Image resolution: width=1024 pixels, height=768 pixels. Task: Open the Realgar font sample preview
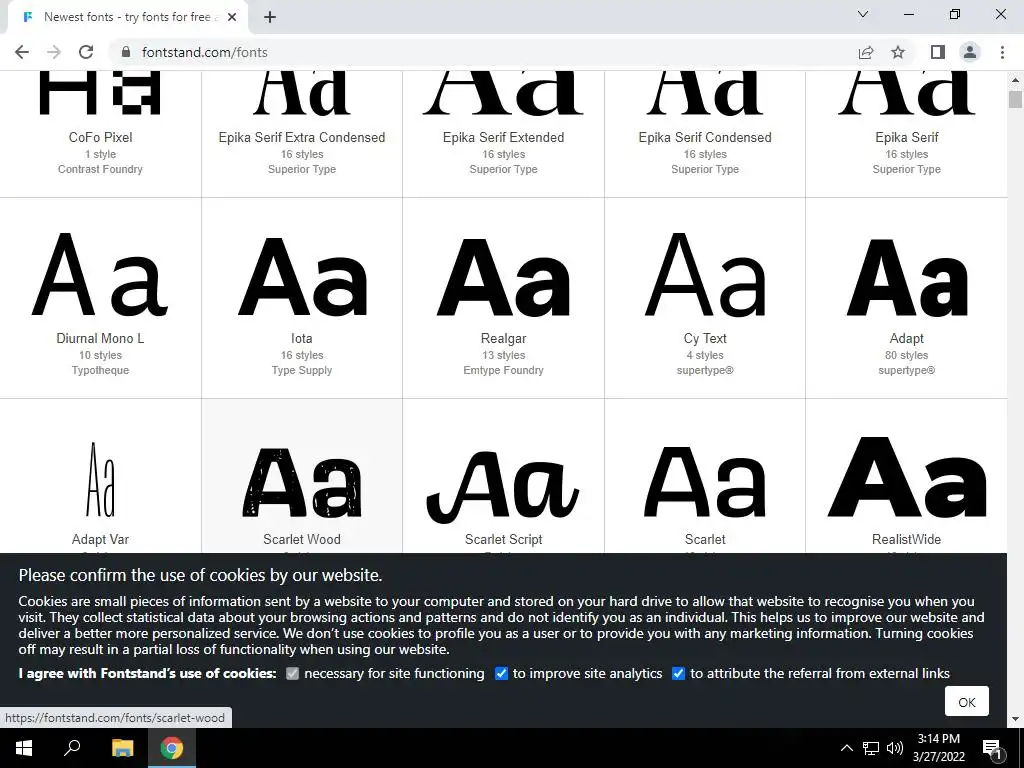(504, 278)
